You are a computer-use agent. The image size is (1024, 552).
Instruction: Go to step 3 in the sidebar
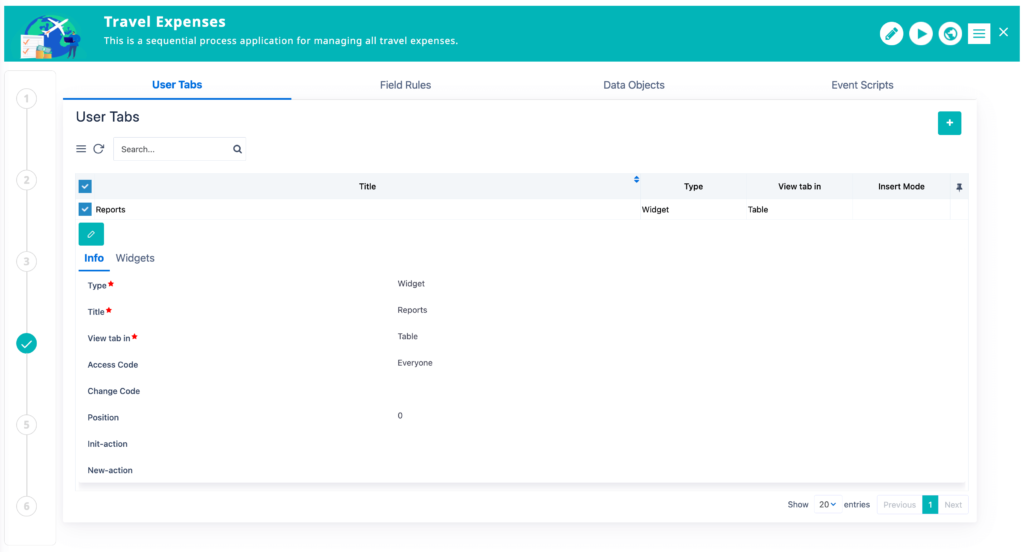[x=27, y=262]
